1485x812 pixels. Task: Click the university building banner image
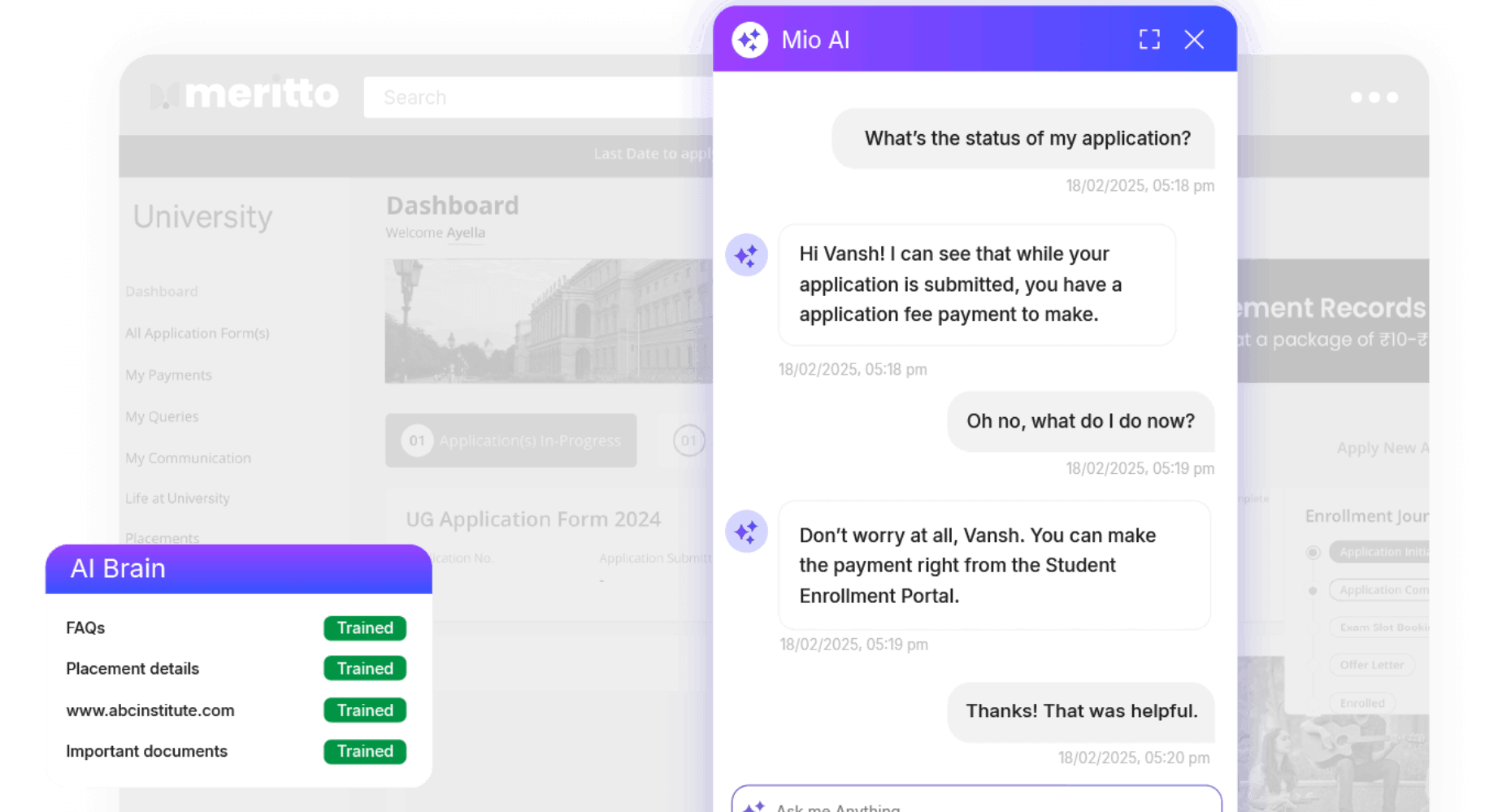point(549,321)
